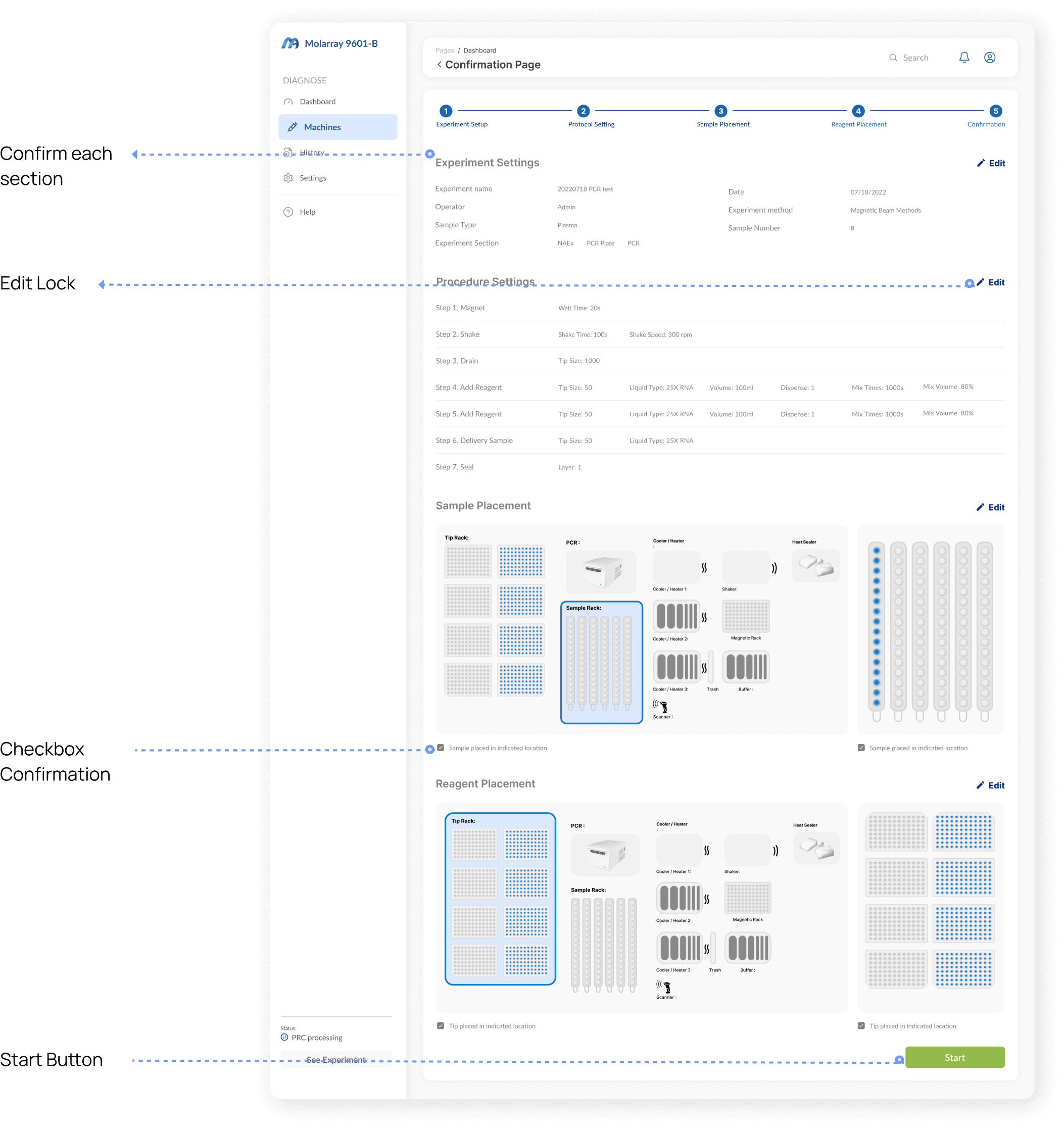This screenshot has width=1064, height=1133.
Task: Click the PCR machine image in Sample Placement
Action: click(601, 571)
